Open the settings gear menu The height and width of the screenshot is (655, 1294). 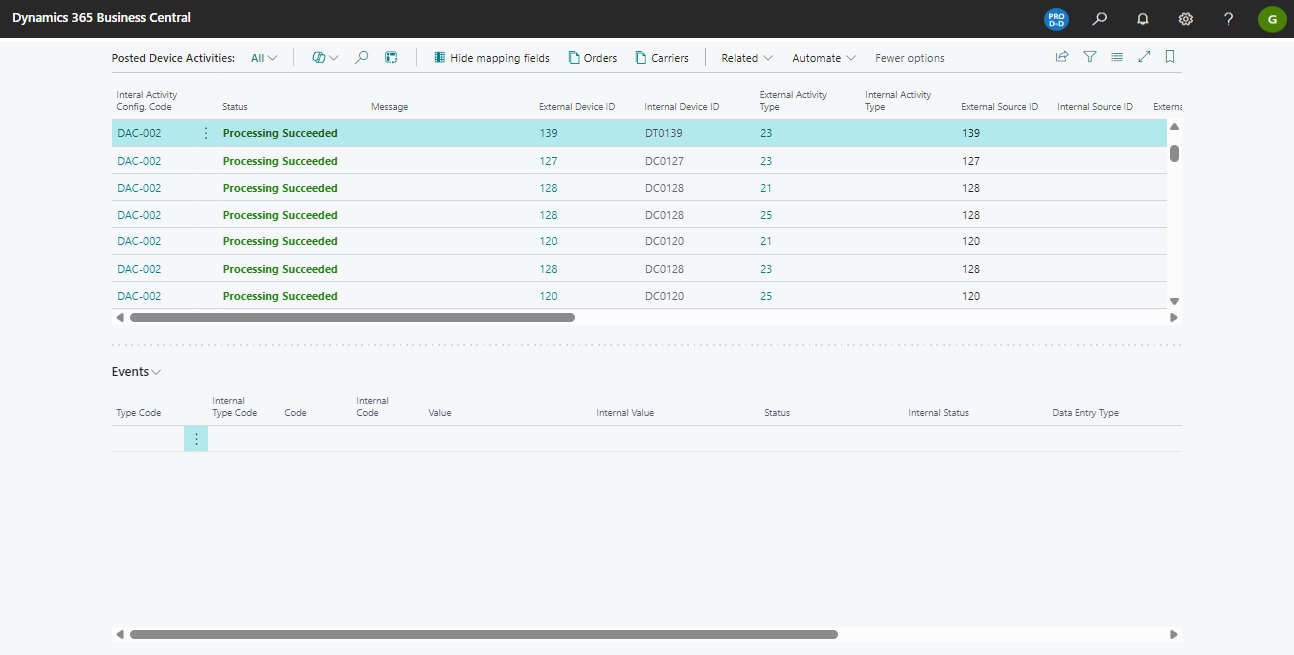pos(1186,19)
